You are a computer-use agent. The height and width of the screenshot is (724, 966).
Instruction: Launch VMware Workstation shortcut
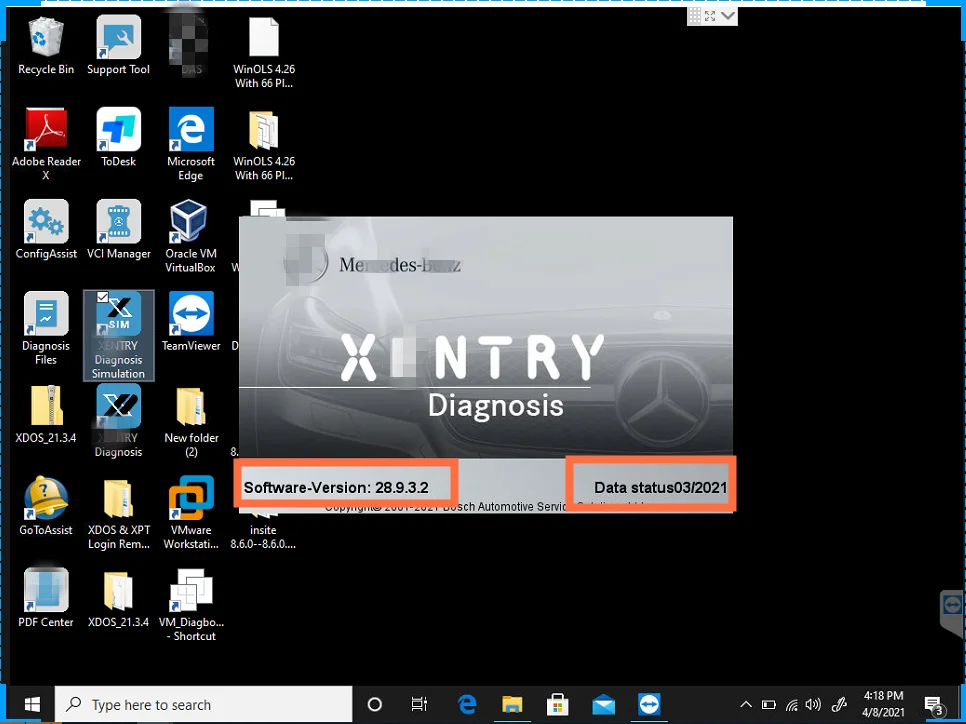[191, 512]
